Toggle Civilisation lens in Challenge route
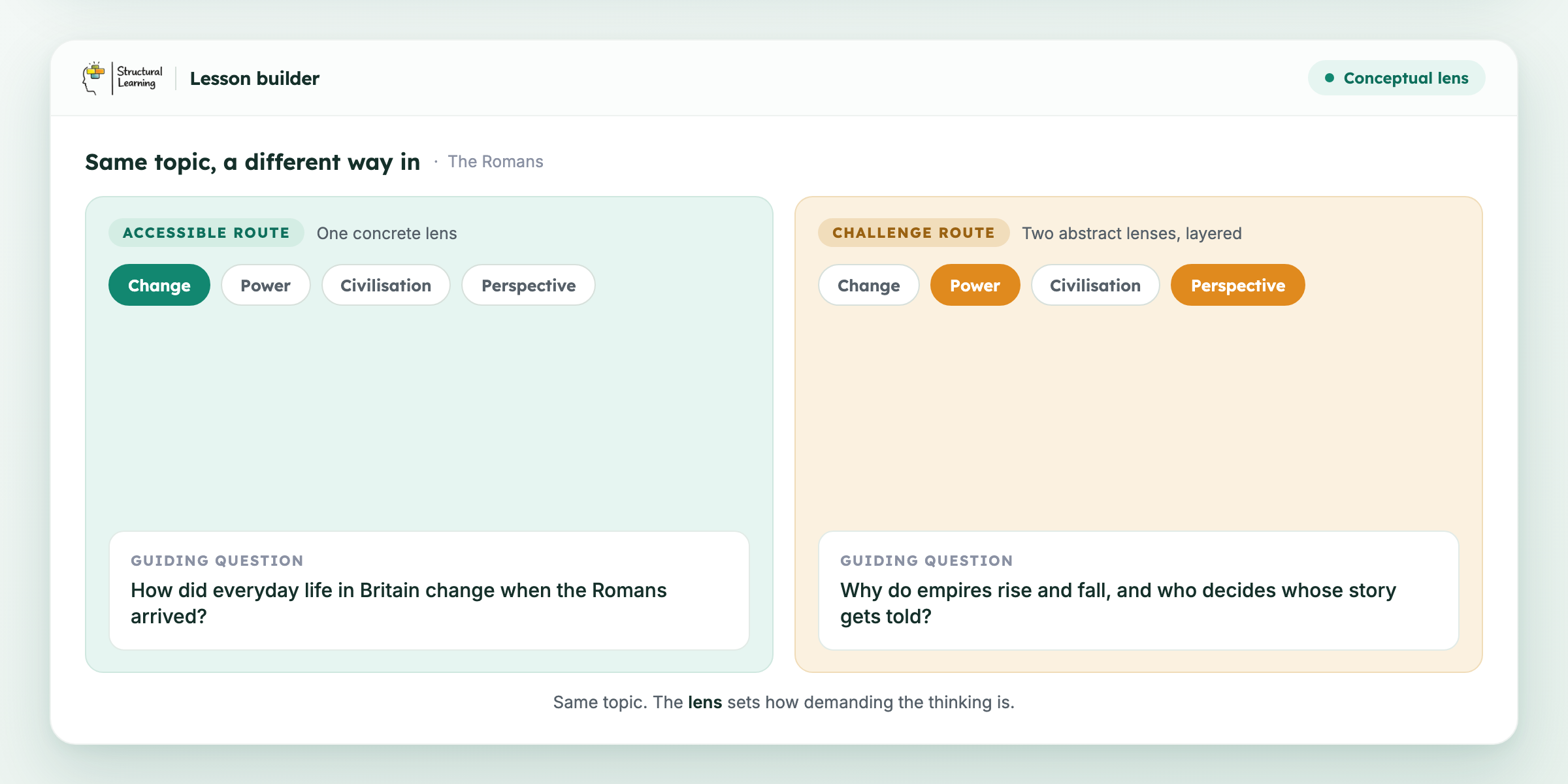 (x=1096, y=286)
